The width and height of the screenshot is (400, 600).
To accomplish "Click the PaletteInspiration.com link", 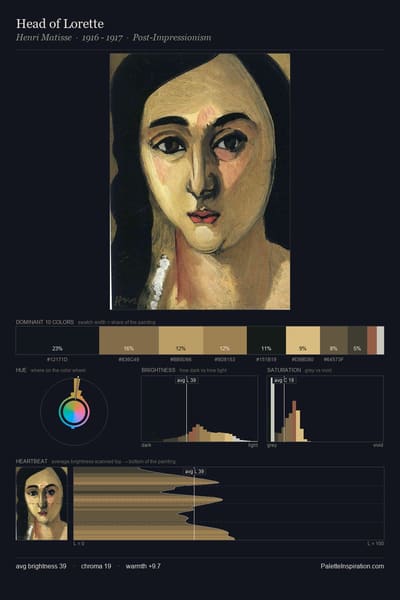I will (x=352, y=566).
